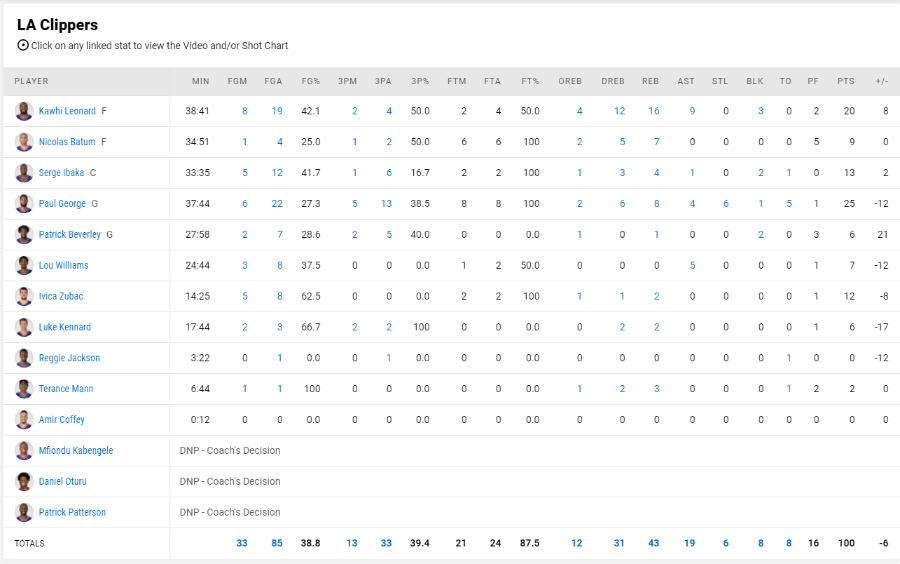Click Paul George's 13 three-point attempts
900x564 pixels.
(x=386, y=204)
